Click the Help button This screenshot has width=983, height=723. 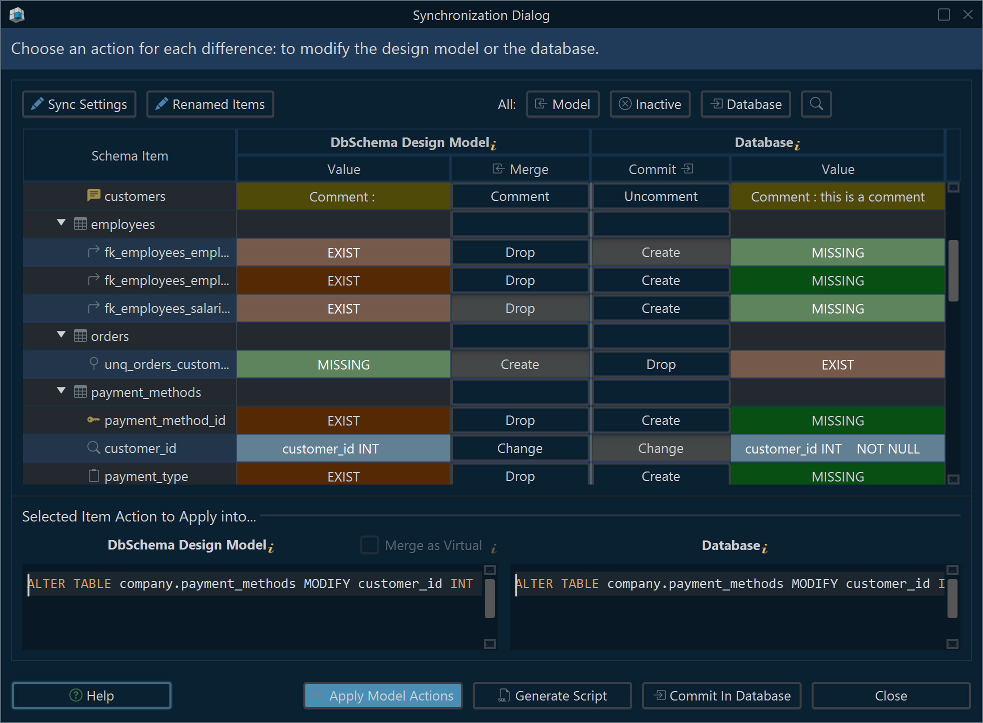(x=92, y=695)
